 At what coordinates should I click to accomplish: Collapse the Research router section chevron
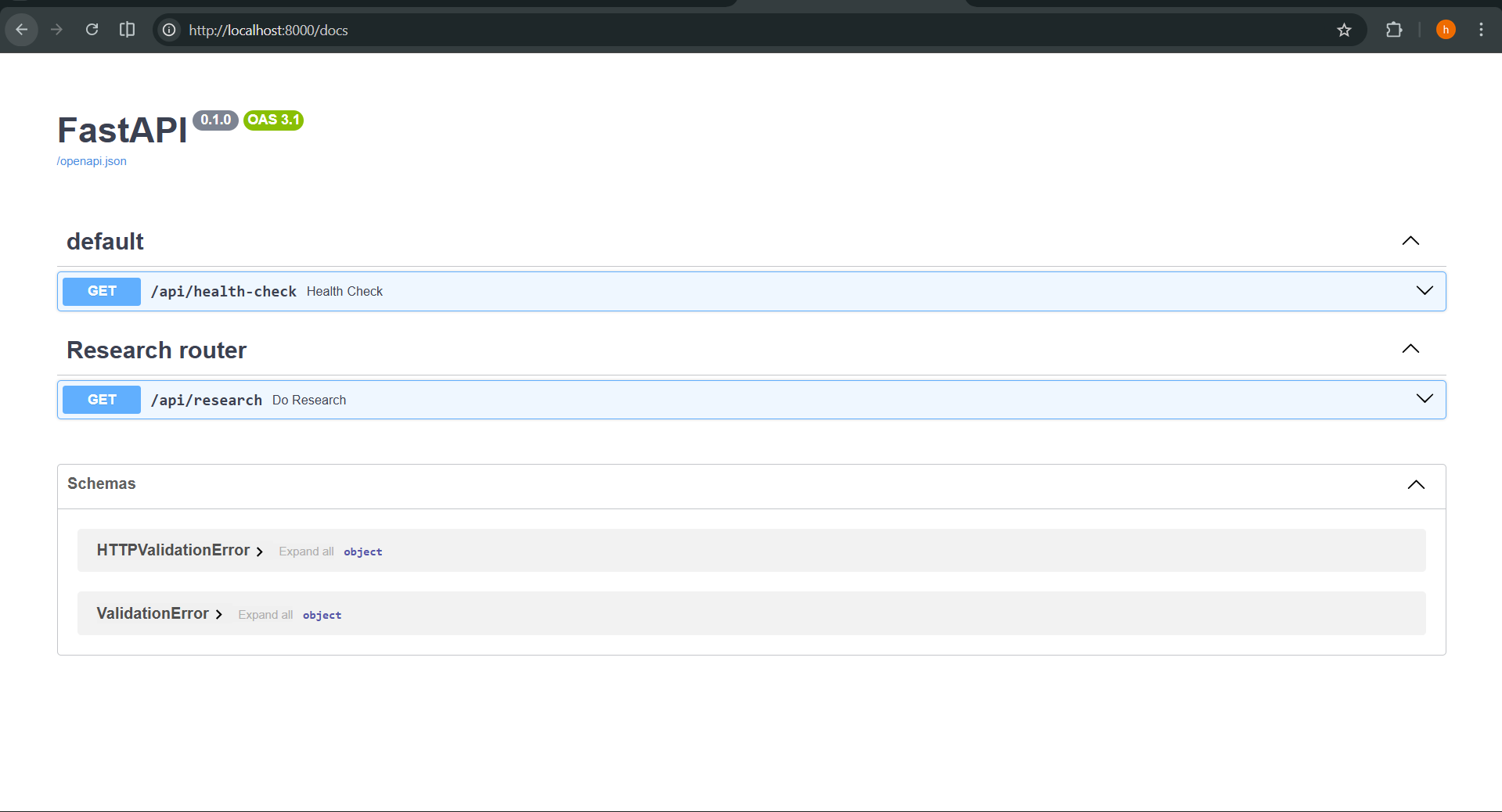tap(1410, 349)
